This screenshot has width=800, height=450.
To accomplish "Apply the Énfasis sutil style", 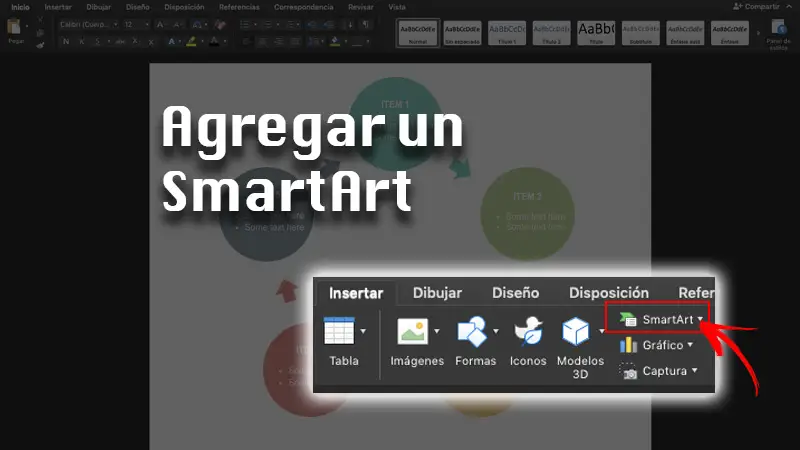I will [685, 33].
